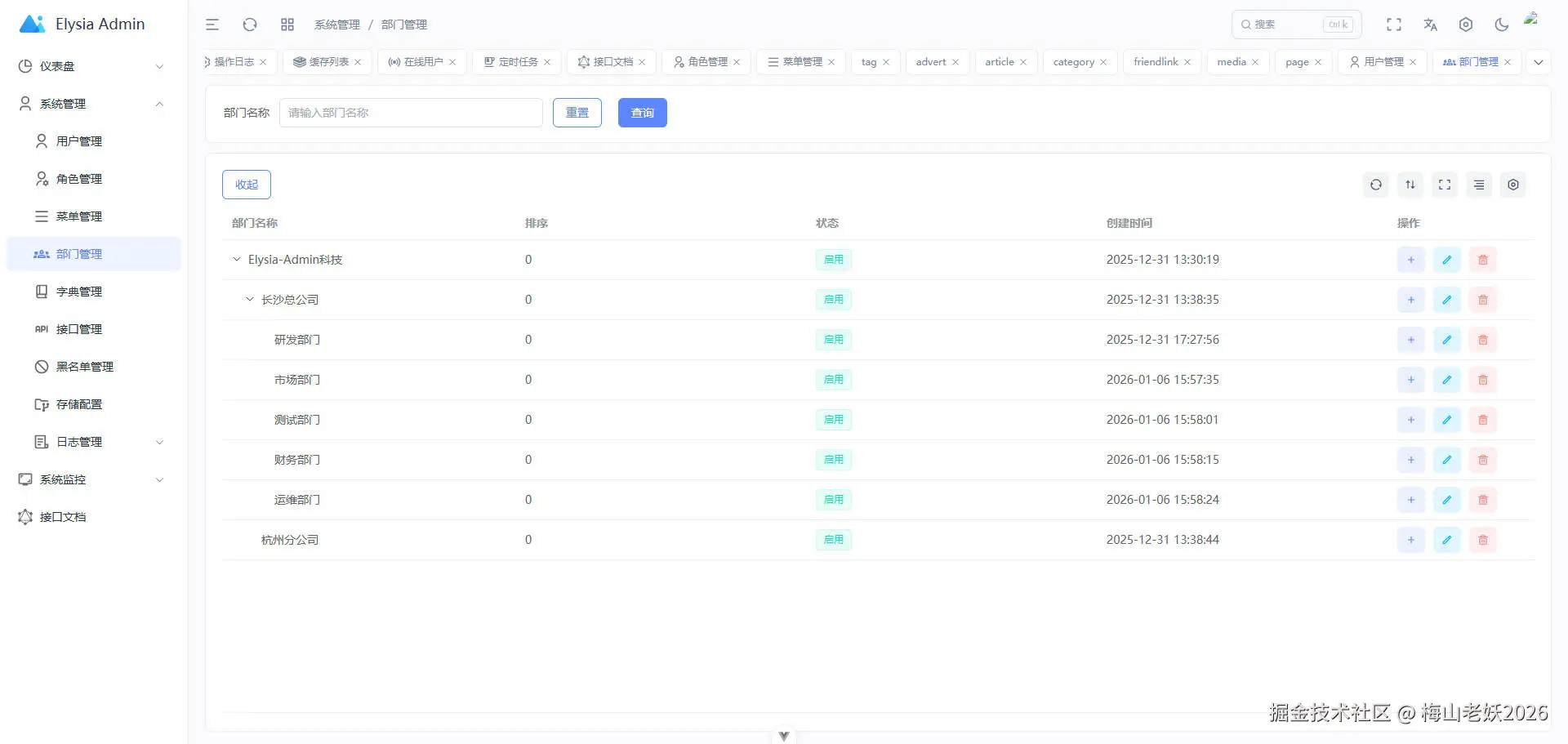This screenshot has height=744, width=1568.
Task: Close the category tab
Action: [1103, 62]
